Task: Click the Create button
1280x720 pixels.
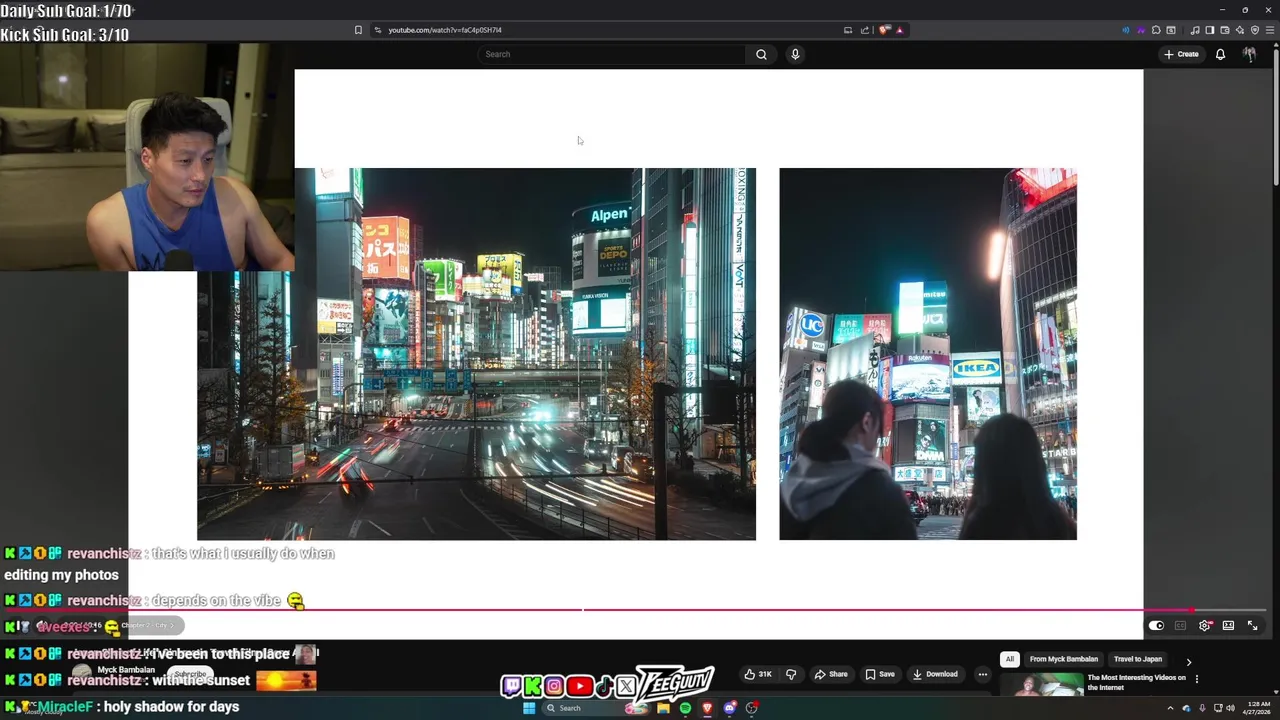Action: point(1181,54)
